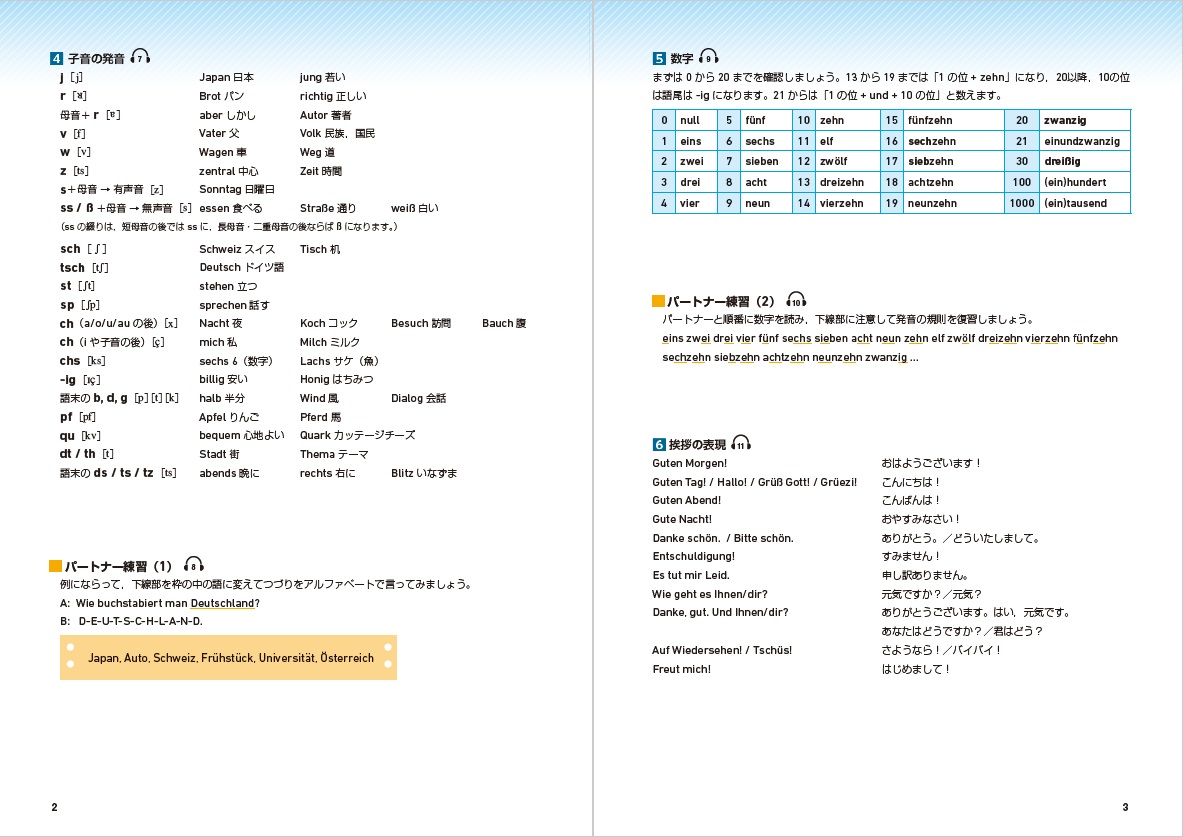
Task: Switch to page 2
Action: (x=53, y=806)
